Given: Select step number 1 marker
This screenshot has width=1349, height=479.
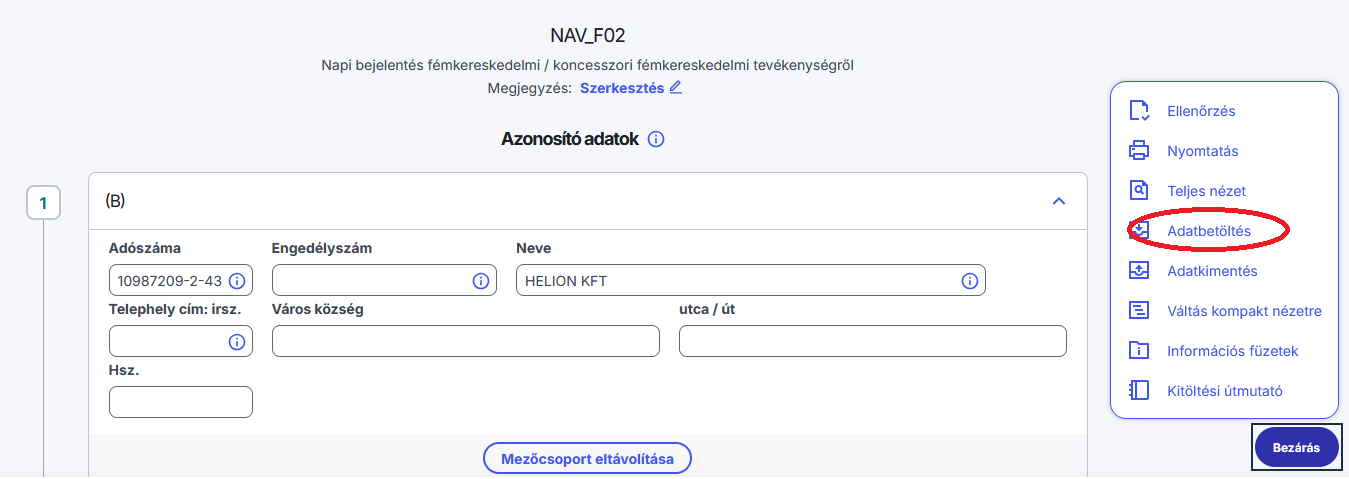Looking at the screenshot, I should tap(43, 204).
